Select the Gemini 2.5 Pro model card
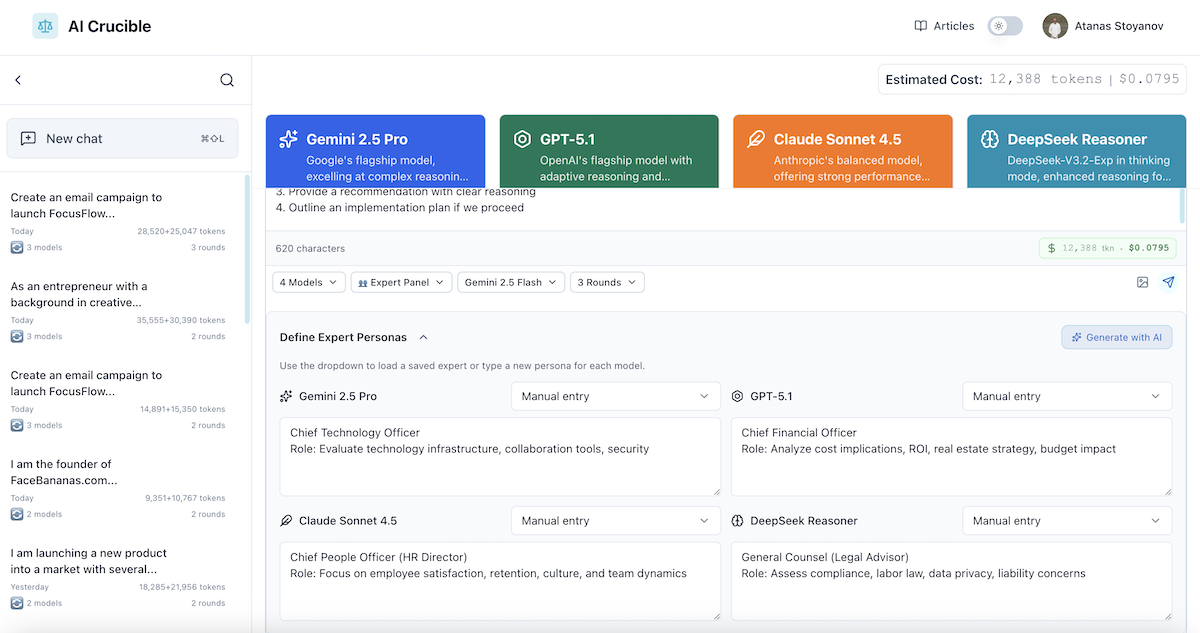The width and height of the screenshot is (1200, 633). (375, 150)
